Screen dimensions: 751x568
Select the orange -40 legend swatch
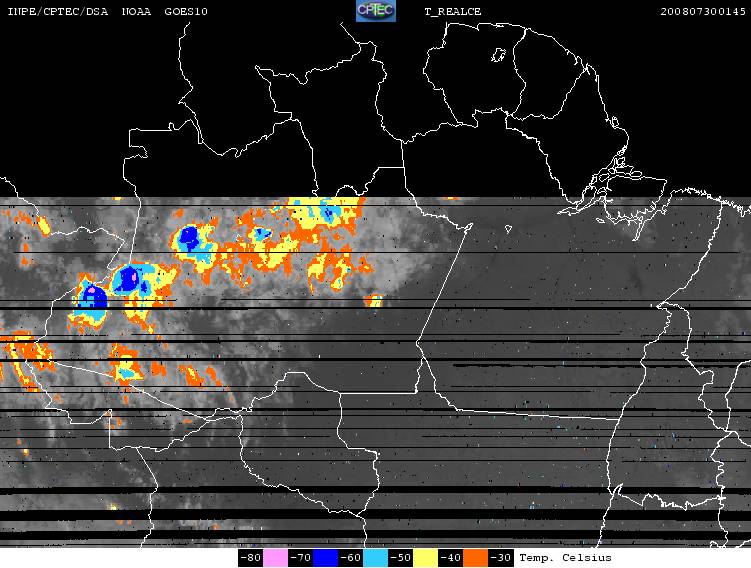point(475,558)
